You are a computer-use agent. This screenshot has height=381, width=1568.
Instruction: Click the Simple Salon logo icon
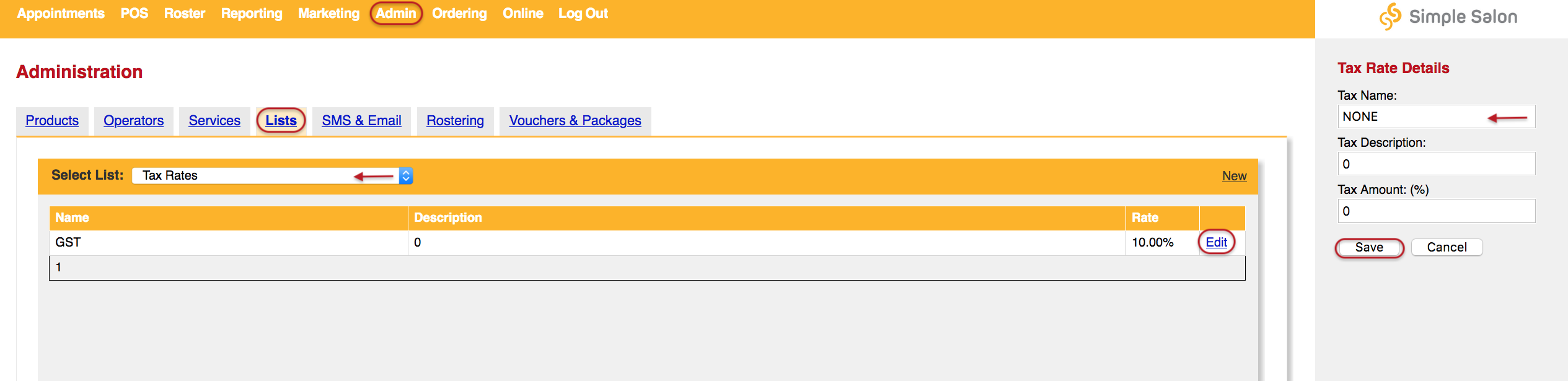coord(1390,17)
